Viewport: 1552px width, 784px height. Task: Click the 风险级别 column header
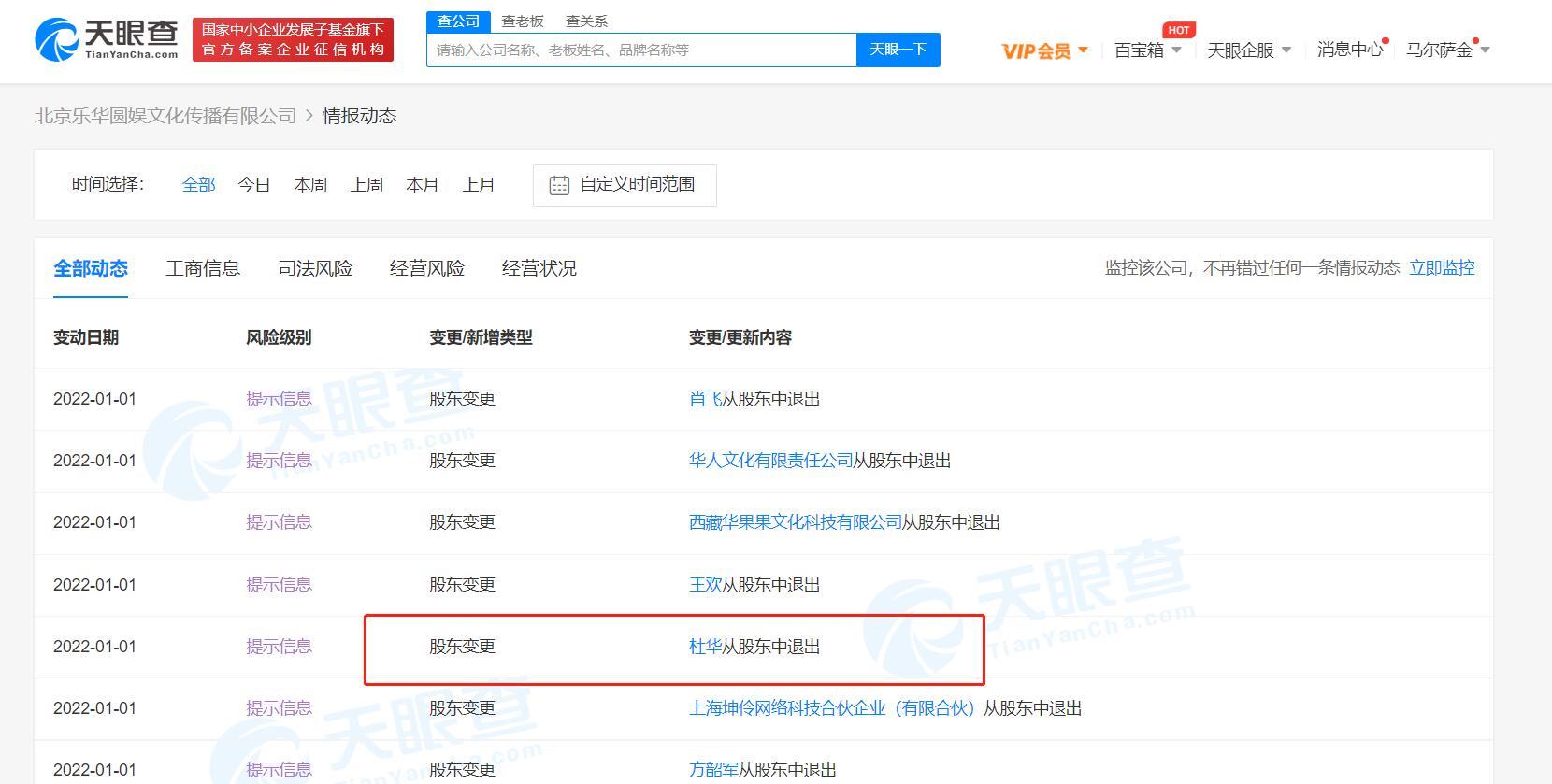[x=279, y=337]
